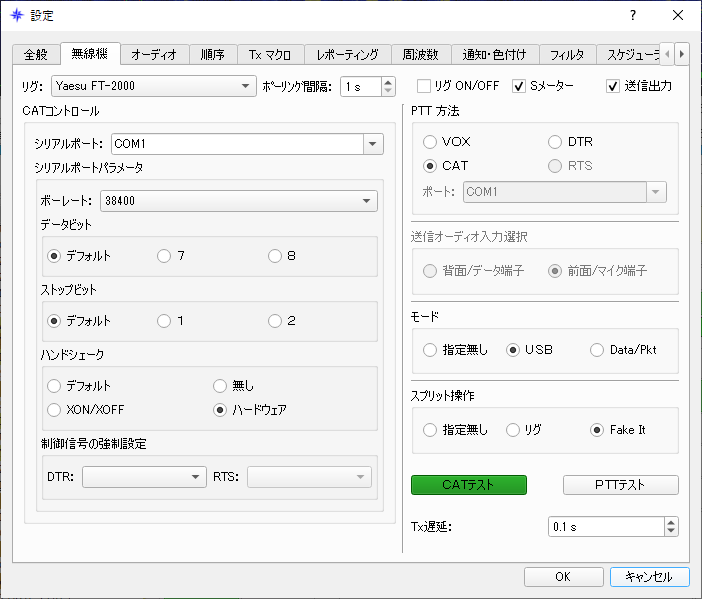Set handshake to XON/XOFF
This screenshot has height=599, width=702.
[54, 410]
